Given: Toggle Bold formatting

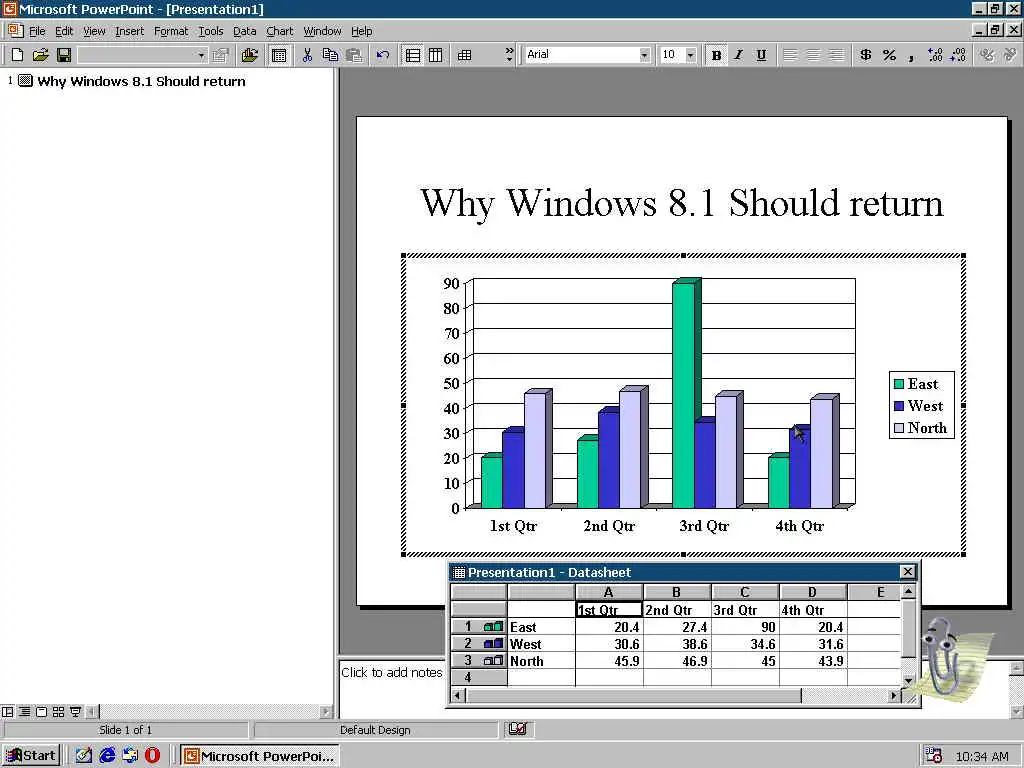Looking at the screenshot, I should [716, 55].
